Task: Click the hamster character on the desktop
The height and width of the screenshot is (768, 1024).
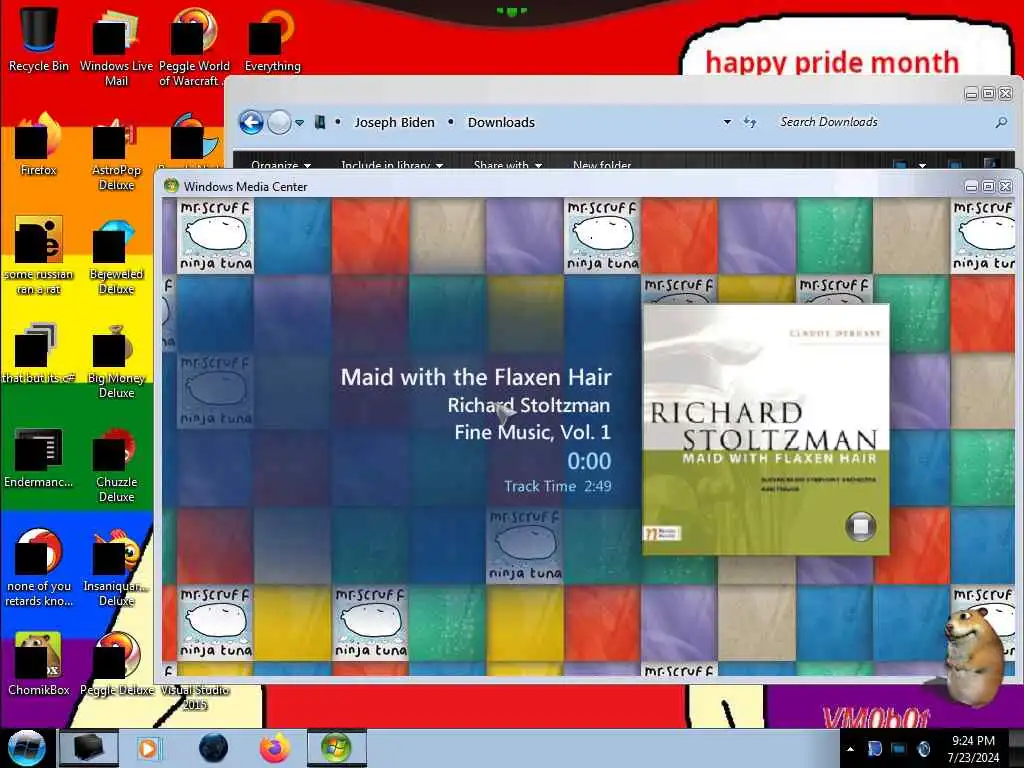Action: (972, 656)
